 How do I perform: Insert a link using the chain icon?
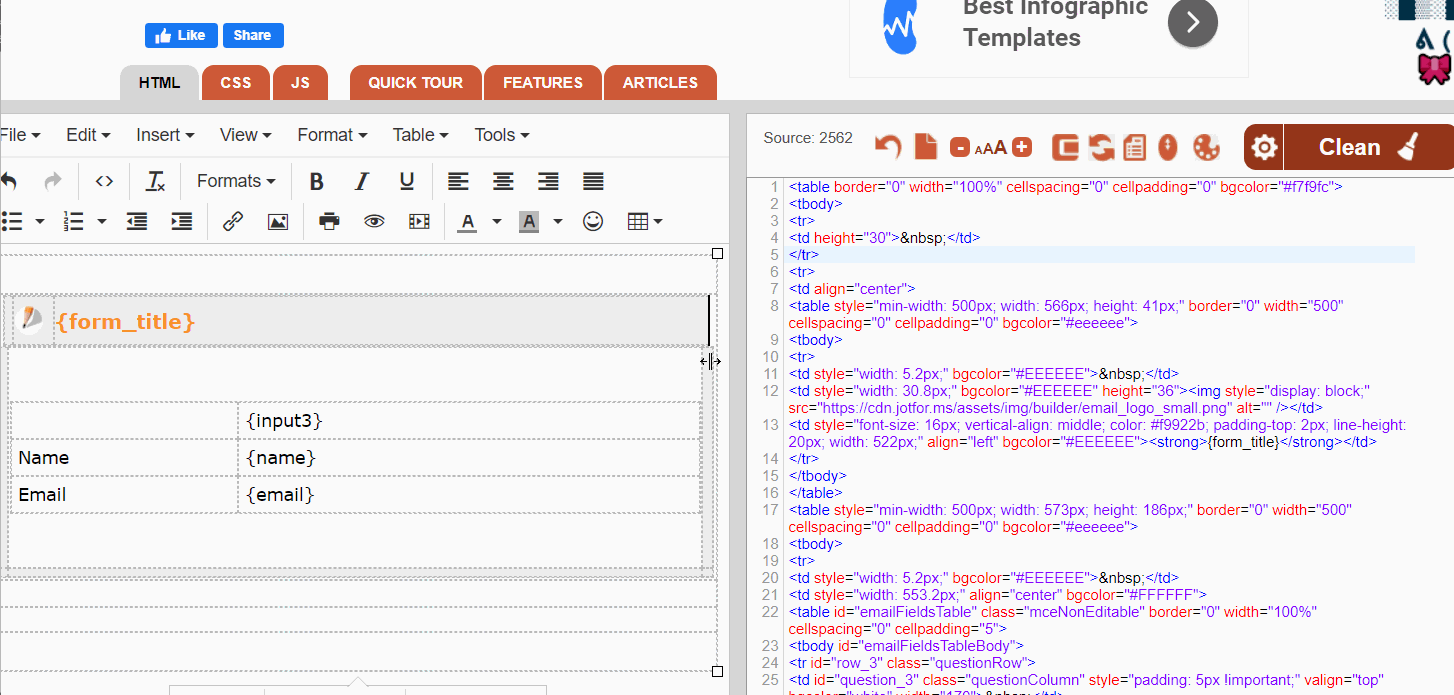click(233, 221)
